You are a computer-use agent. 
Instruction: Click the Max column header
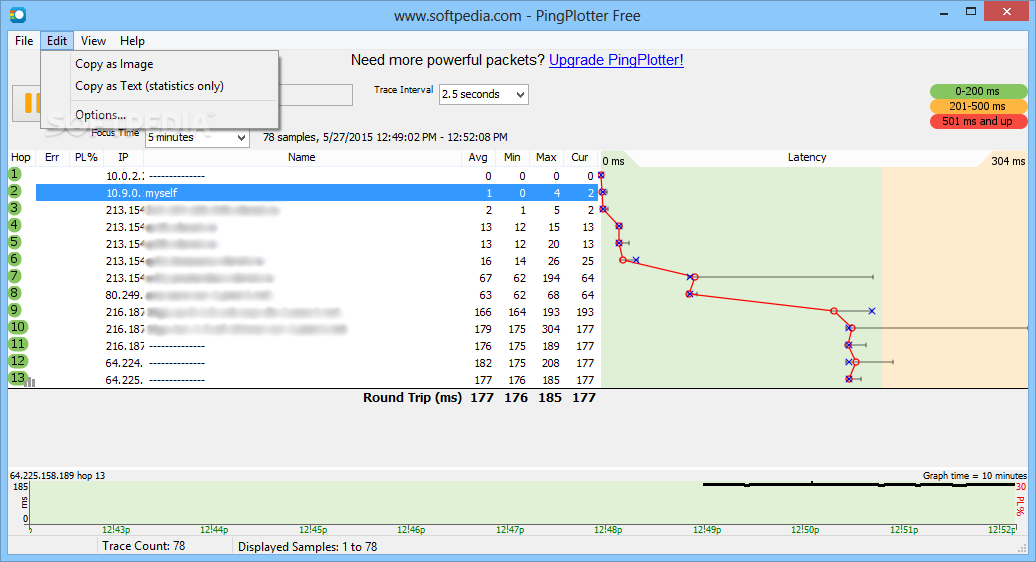click(546, 157)
